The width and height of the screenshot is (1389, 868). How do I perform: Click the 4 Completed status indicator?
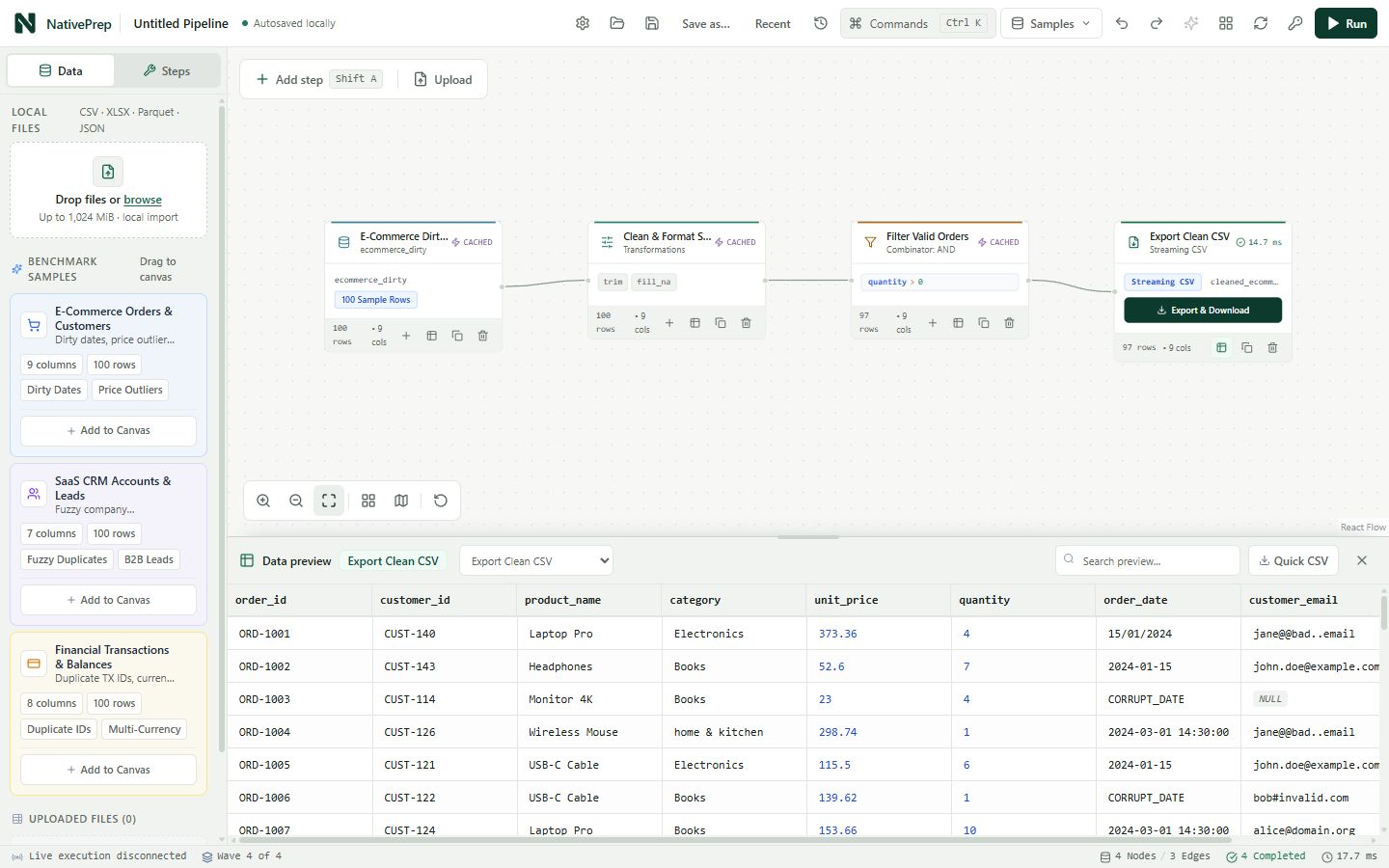click(x=1266, y=856)
